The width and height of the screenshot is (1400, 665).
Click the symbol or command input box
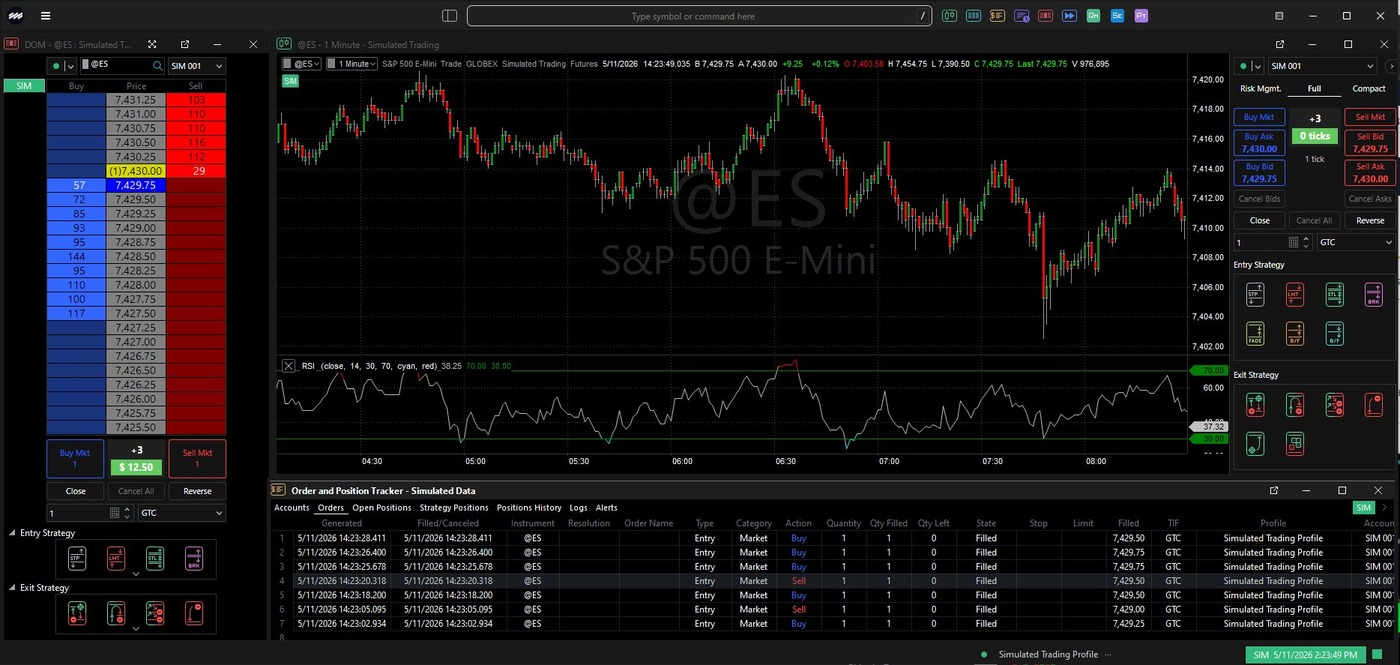pos(699,16)
